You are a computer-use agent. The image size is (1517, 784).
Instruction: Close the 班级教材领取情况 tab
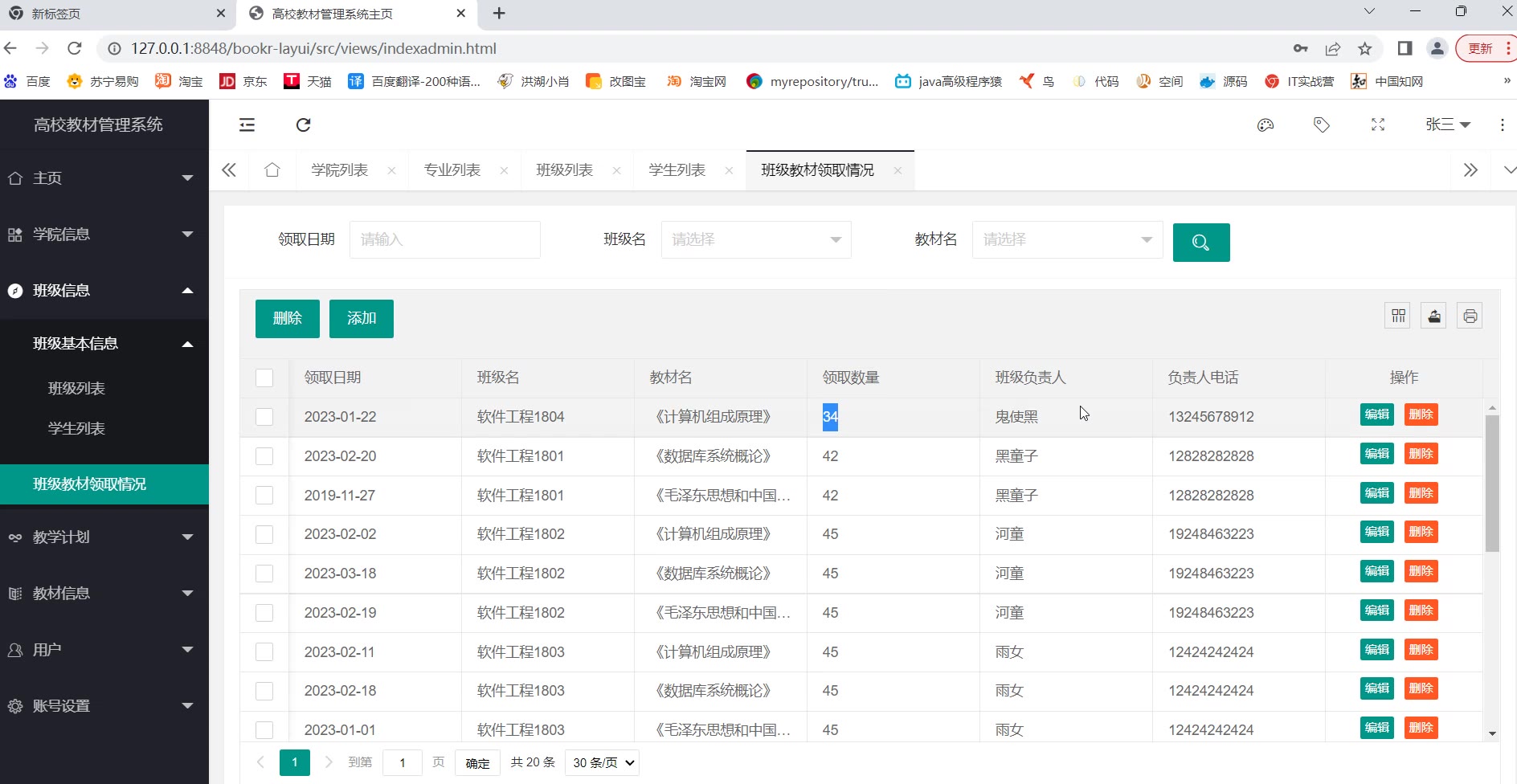pos(898,170)
